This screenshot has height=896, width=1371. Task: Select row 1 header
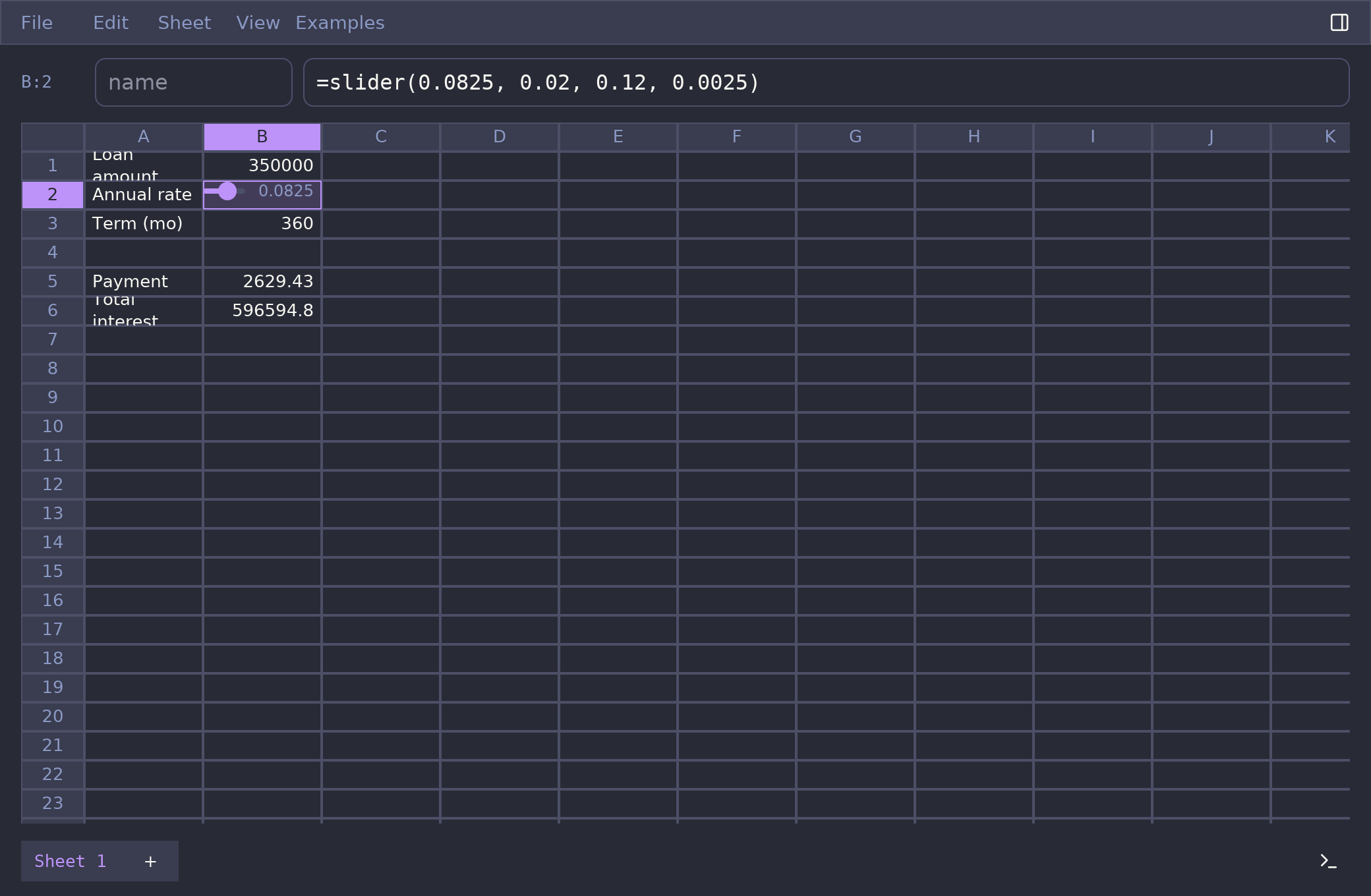pyautogui.click(x=53, y=166)
